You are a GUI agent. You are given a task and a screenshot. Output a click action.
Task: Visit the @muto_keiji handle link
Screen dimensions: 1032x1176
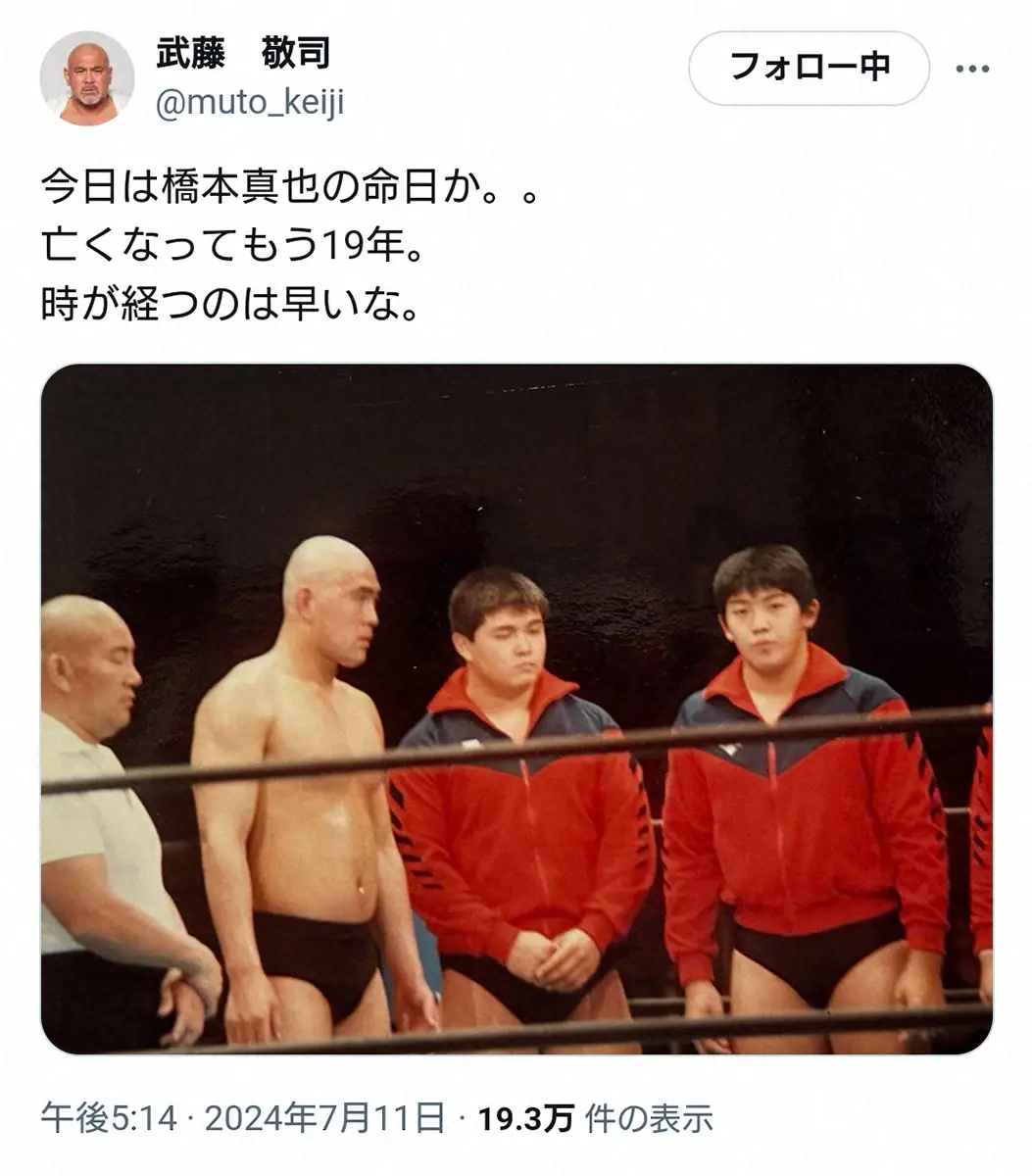tap(250, 102)
